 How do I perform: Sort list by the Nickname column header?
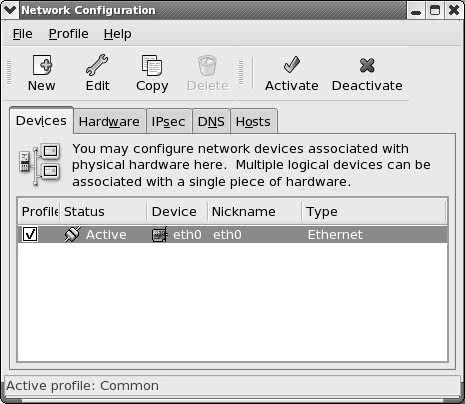(x=255, y=212)
